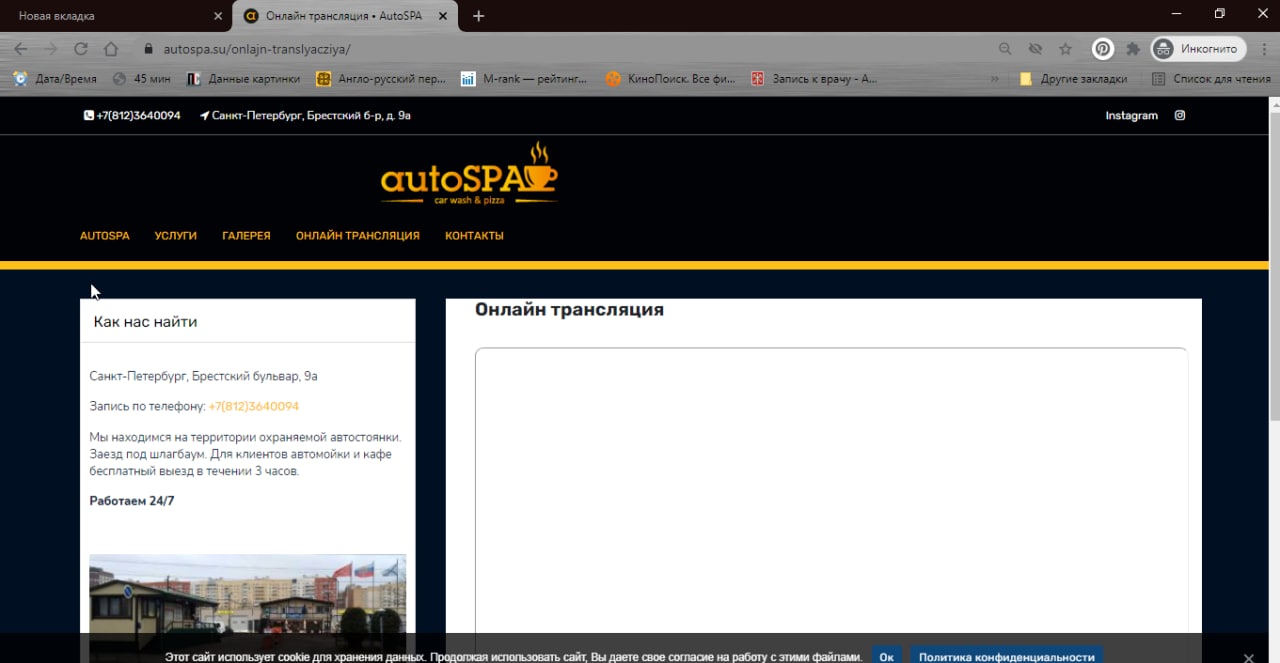Image resolution: width=1280 pixels, height=663 pixels.
Task: Reload the page with the refresh icon
Action: [x=81, y=48]
